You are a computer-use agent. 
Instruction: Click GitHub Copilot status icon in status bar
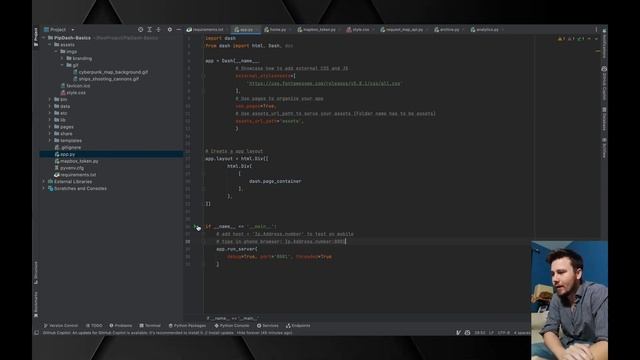tap(467, 333)
